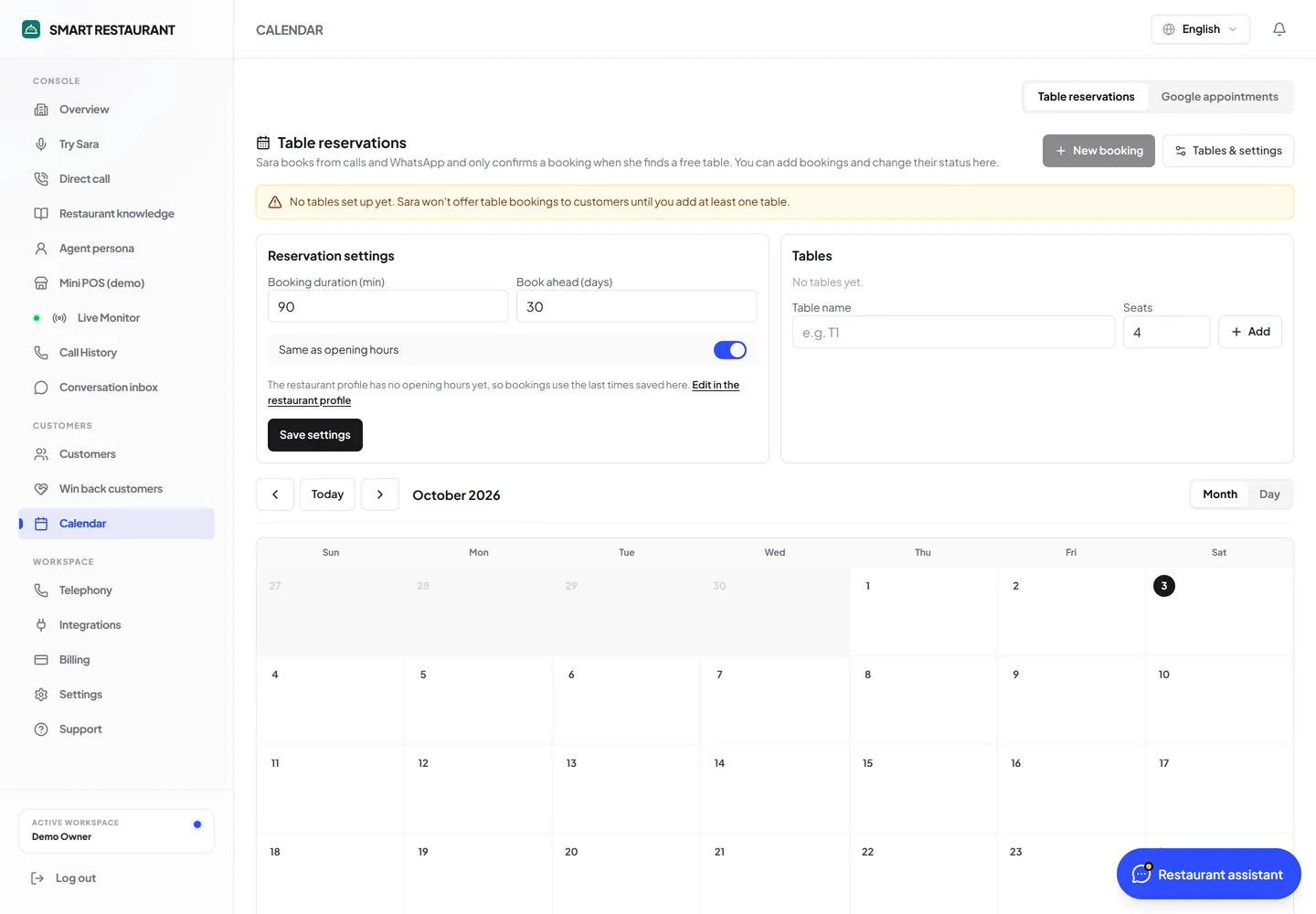1316x914 pixels.
Task: Select the Day view tab
Action: (1269, 494)
